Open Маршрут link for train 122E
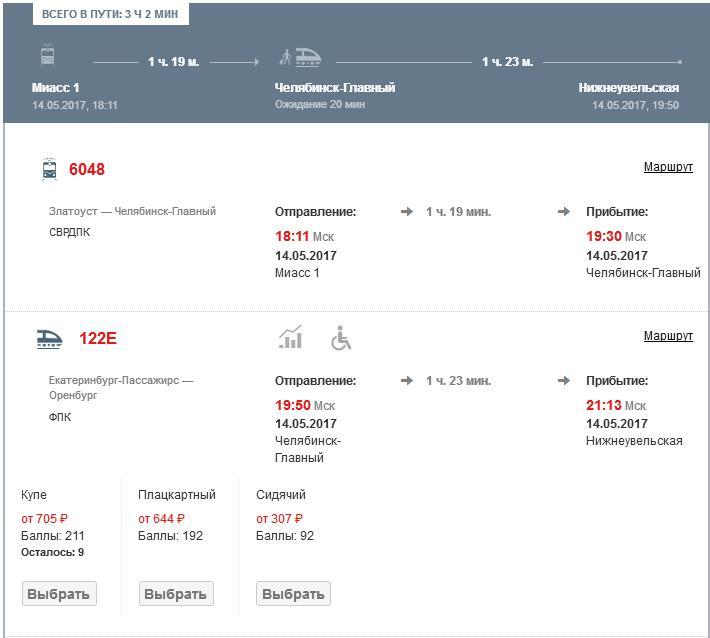This screenshot has height=638, width=710. tap(667, 336)
